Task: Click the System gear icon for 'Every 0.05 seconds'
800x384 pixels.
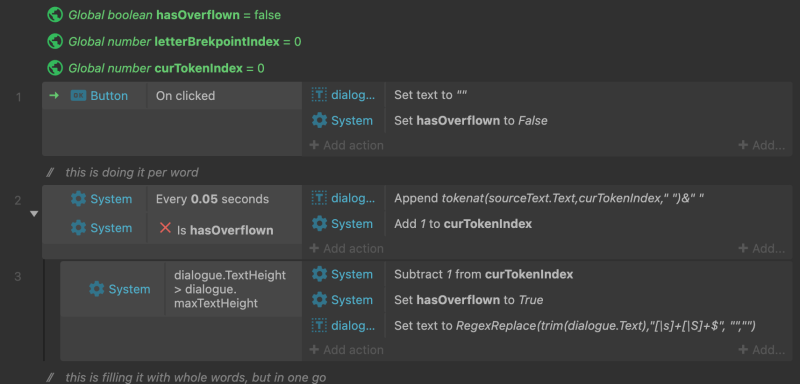Action: pos(78,199)
